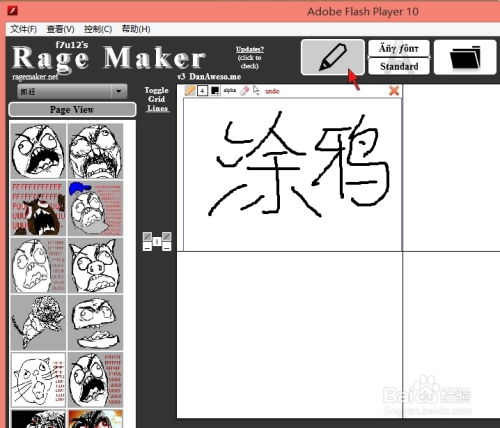The width and height of the screenshot is (500, 428).
Task: Click the center value box between grid controls
Action: pos(157,241)
